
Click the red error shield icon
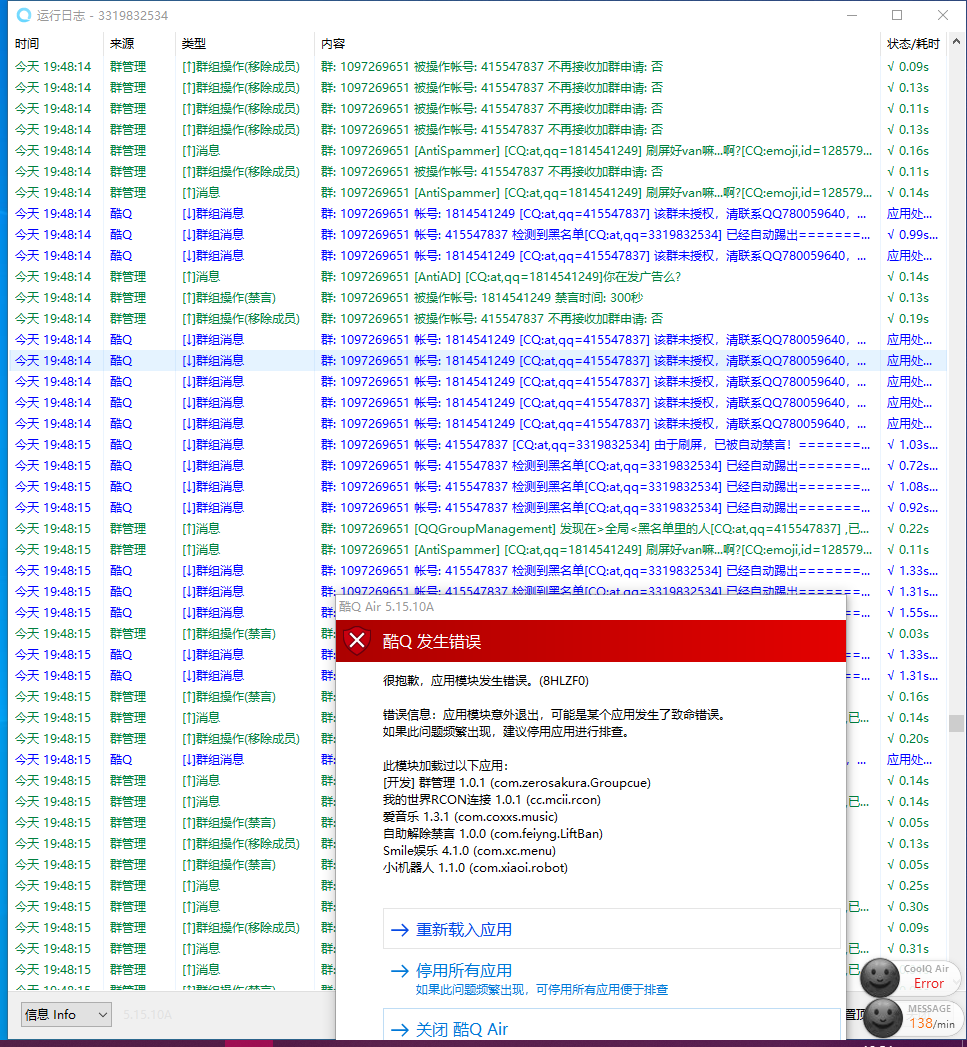click(356, 641)
